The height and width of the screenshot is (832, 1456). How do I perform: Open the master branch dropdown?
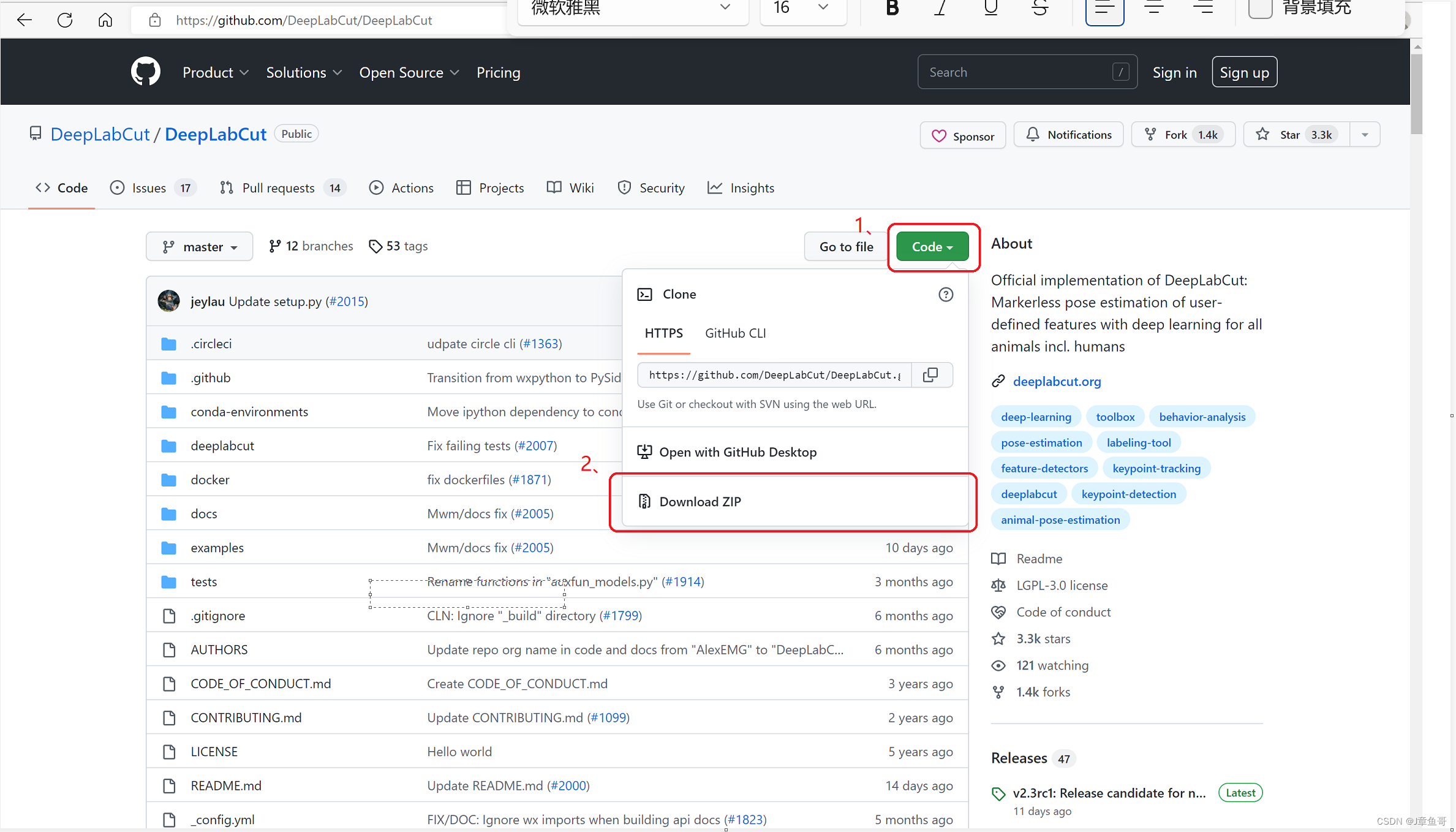199,246
